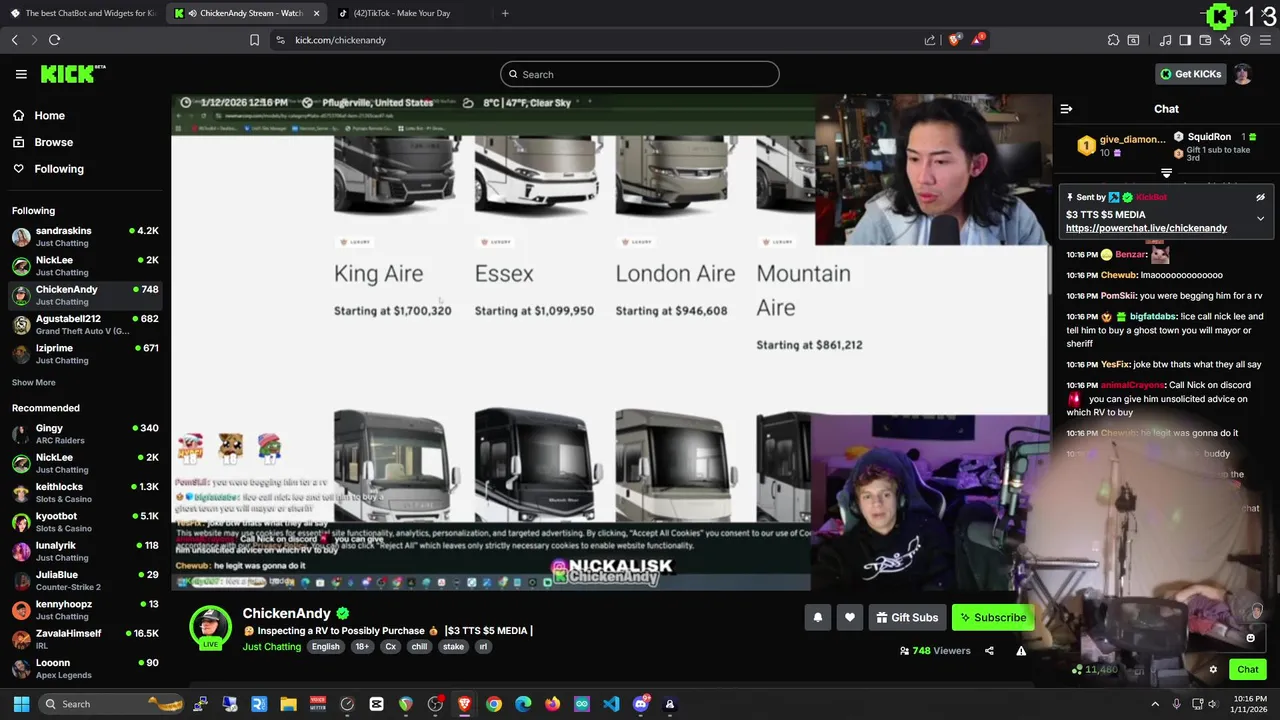Click the live stream video player
Viewport: 1280px width, 720px height.
coord(611,342)
